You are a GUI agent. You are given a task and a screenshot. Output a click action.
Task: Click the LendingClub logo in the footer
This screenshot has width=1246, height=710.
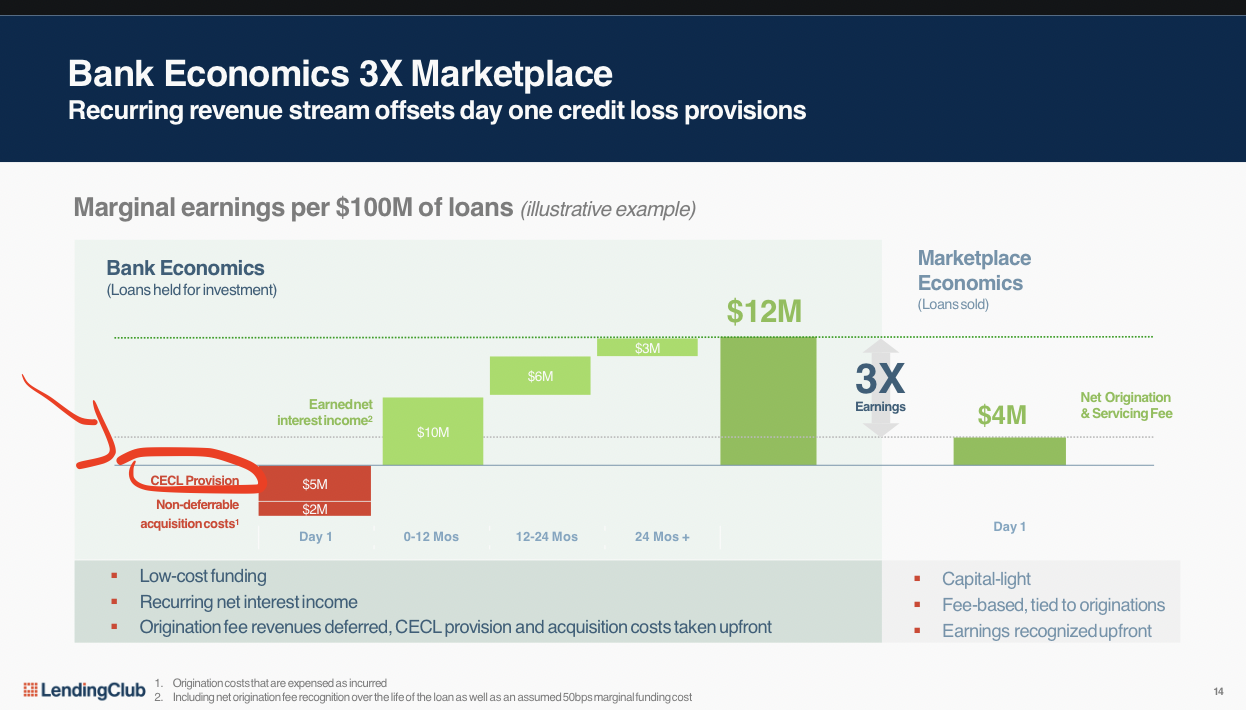(84, 690)
